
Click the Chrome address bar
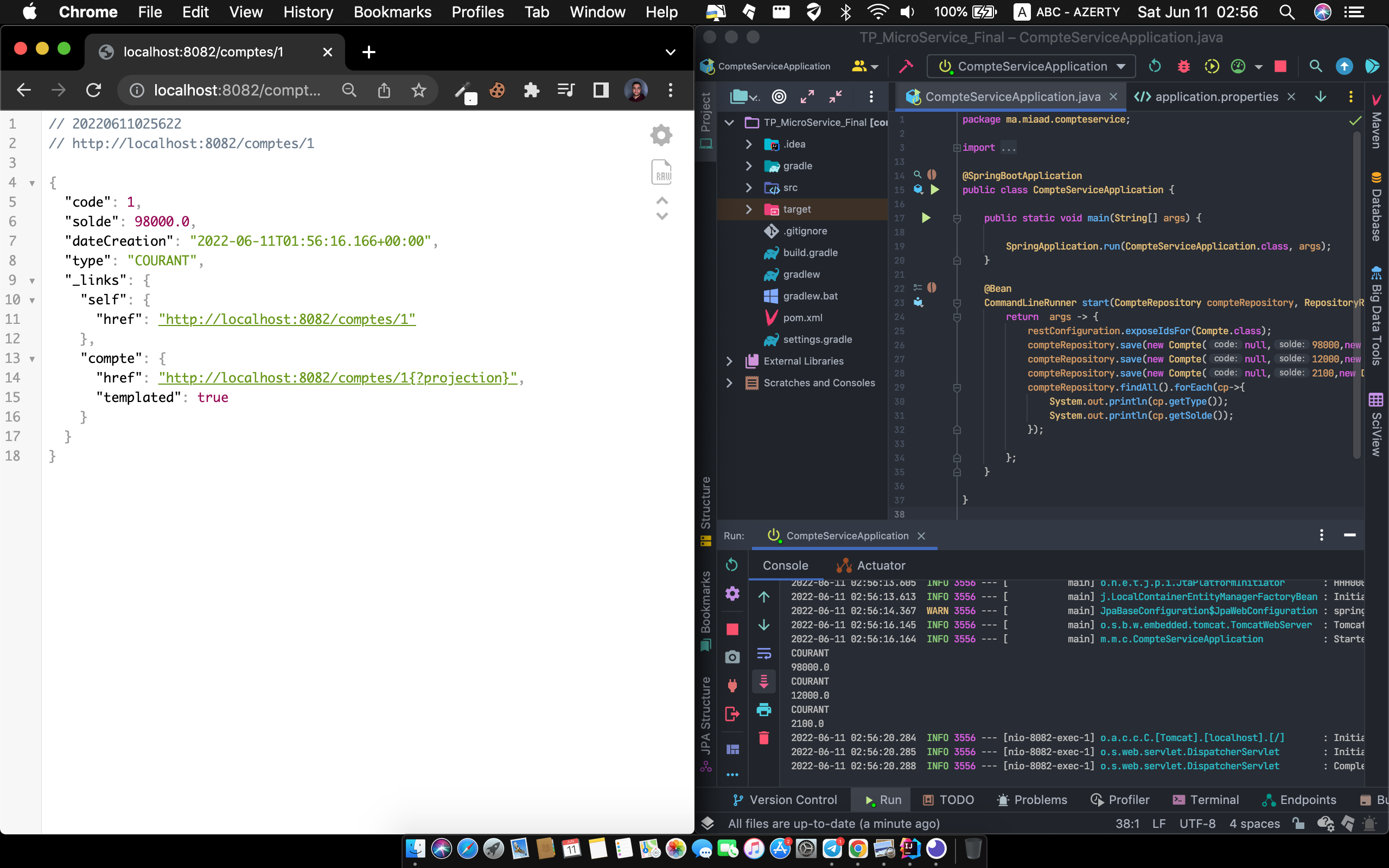237,90
